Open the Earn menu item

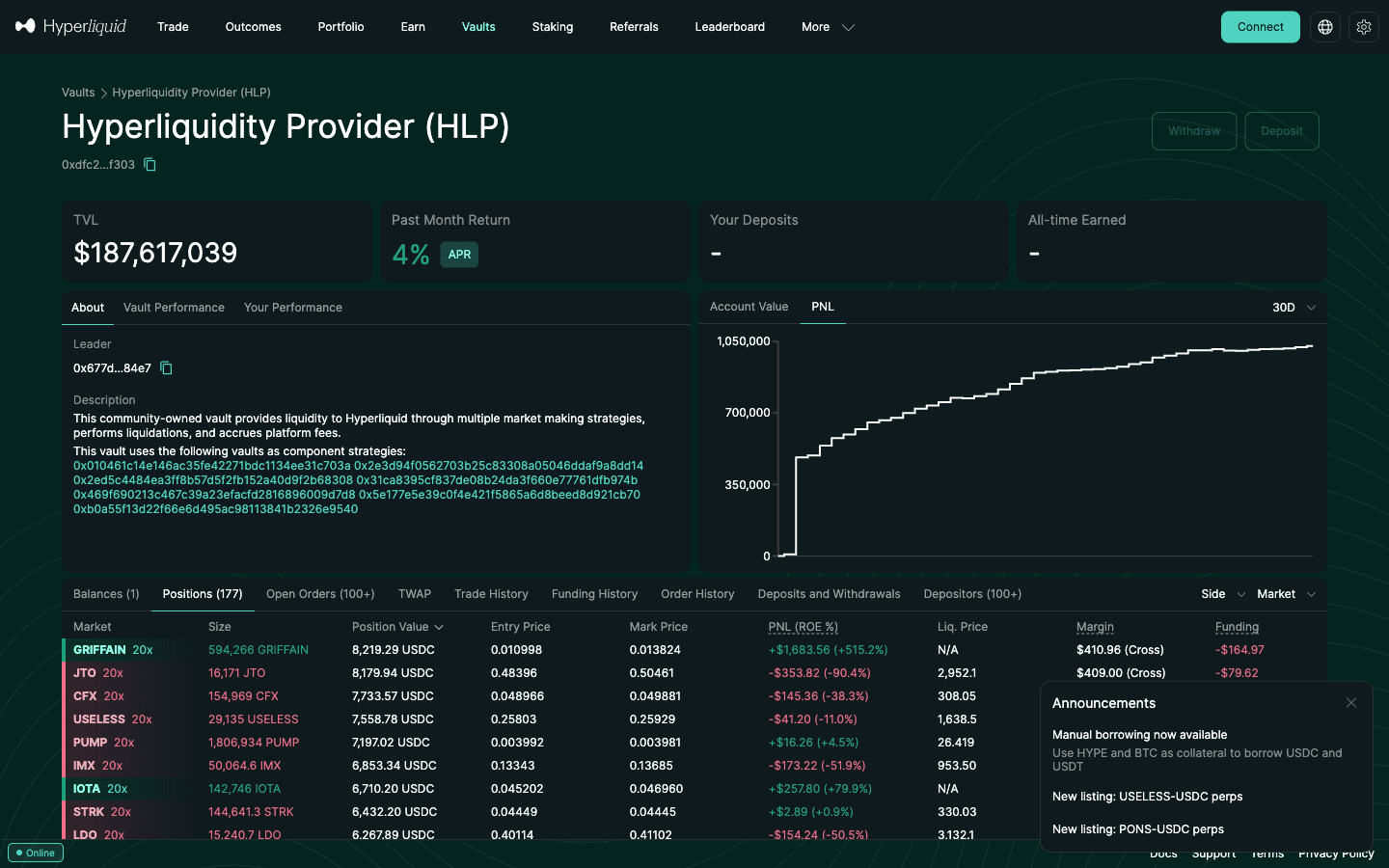pyautogui.click(x=413, y=27)
